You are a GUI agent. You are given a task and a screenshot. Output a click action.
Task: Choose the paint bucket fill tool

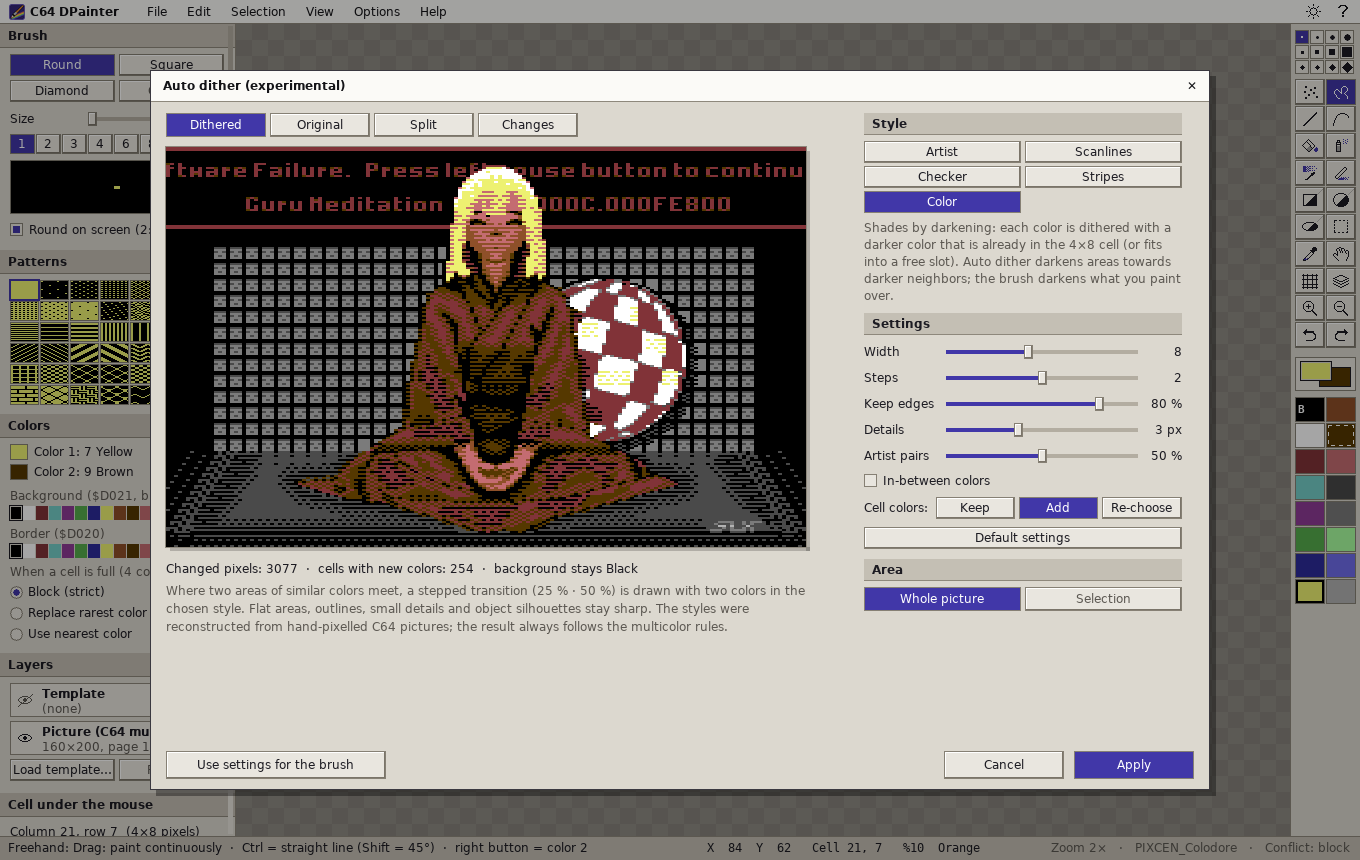(1310, 146)
